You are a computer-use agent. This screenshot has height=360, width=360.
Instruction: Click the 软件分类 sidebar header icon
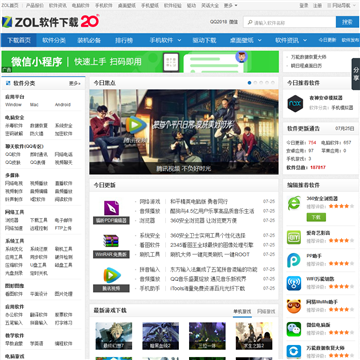(8, 83)
